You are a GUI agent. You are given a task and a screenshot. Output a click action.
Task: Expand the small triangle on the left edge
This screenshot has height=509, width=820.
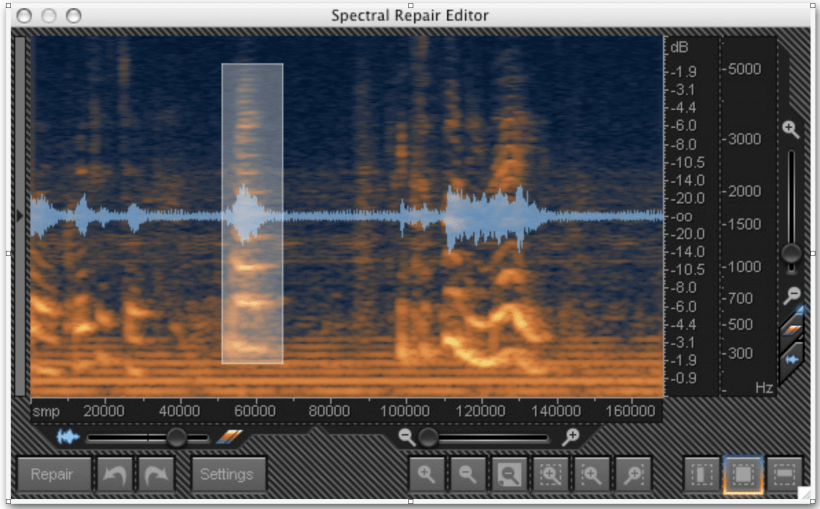19,215
